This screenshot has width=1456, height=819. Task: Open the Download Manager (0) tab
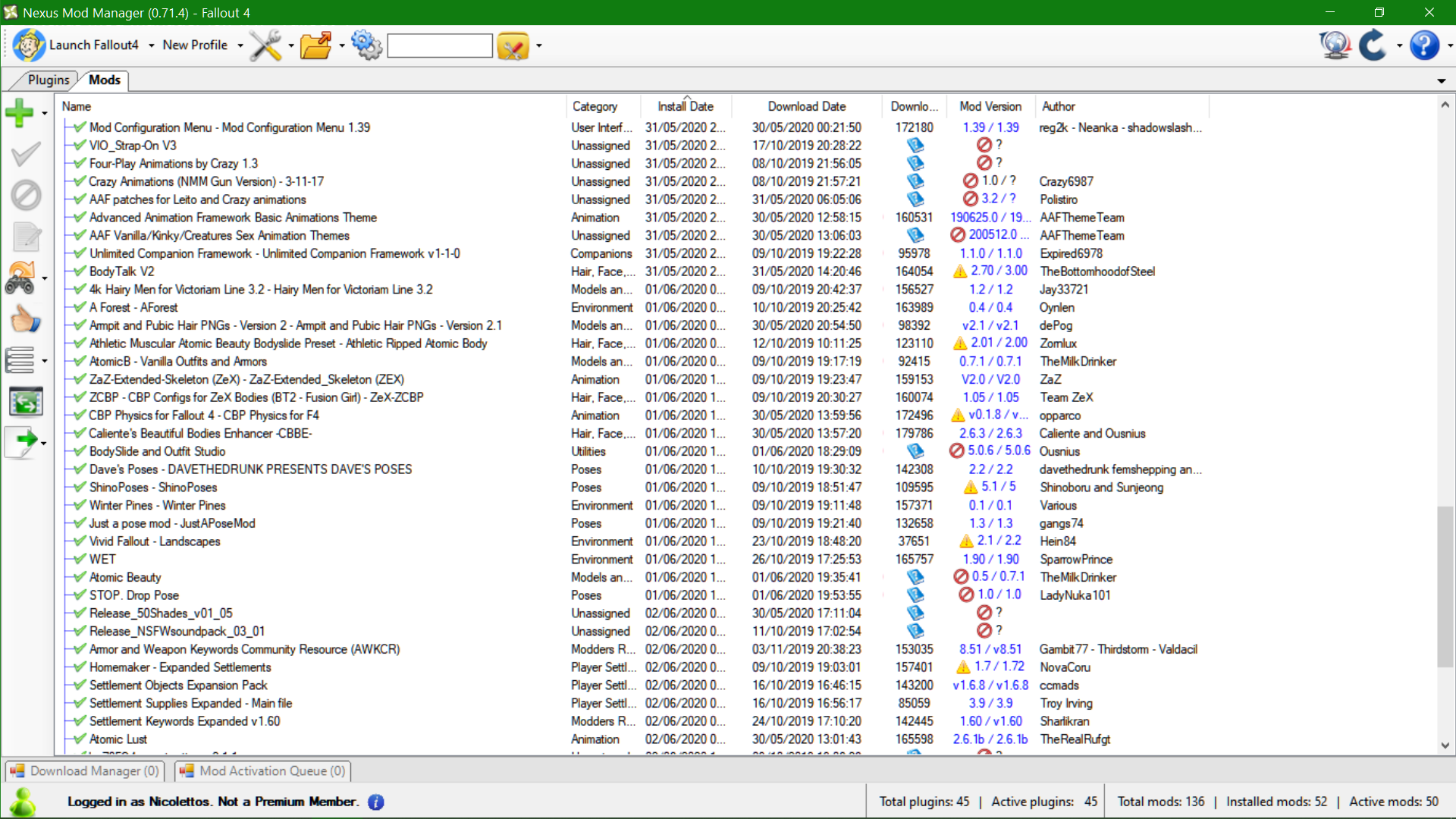(84, 770)
